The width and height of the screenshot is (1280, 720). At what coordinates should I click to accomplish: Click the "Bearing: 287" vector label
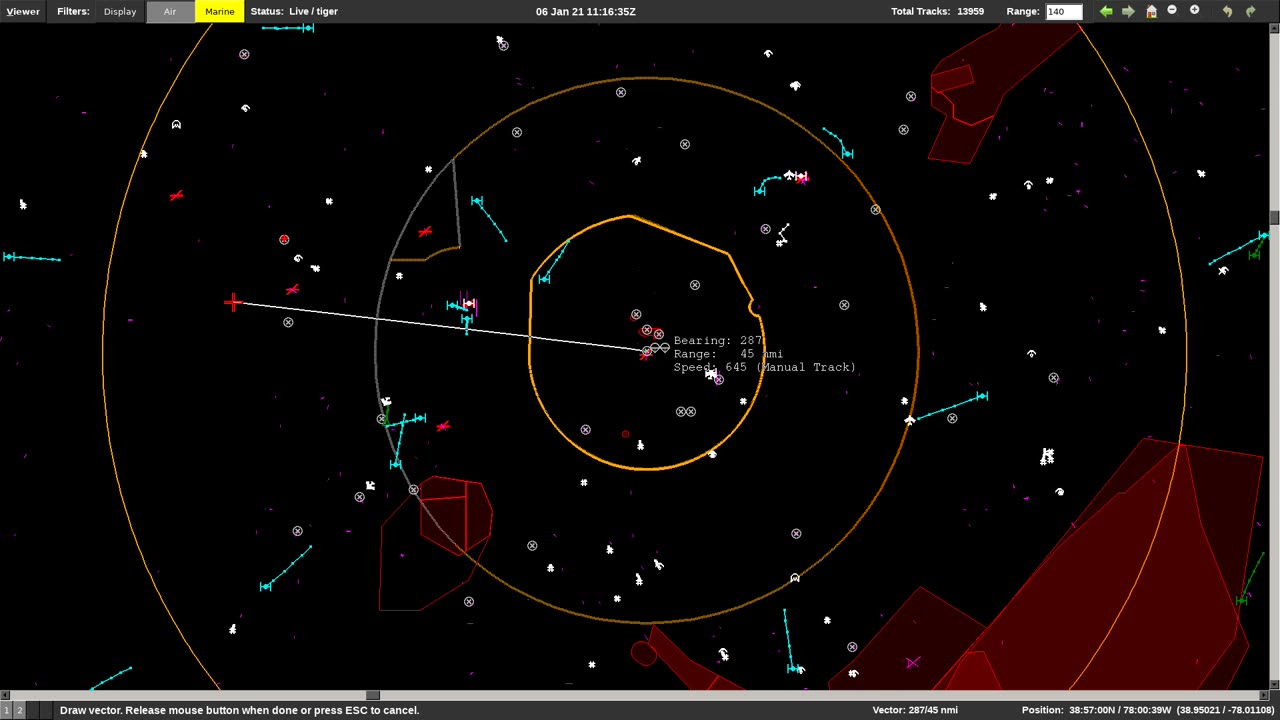click(718, 341)
